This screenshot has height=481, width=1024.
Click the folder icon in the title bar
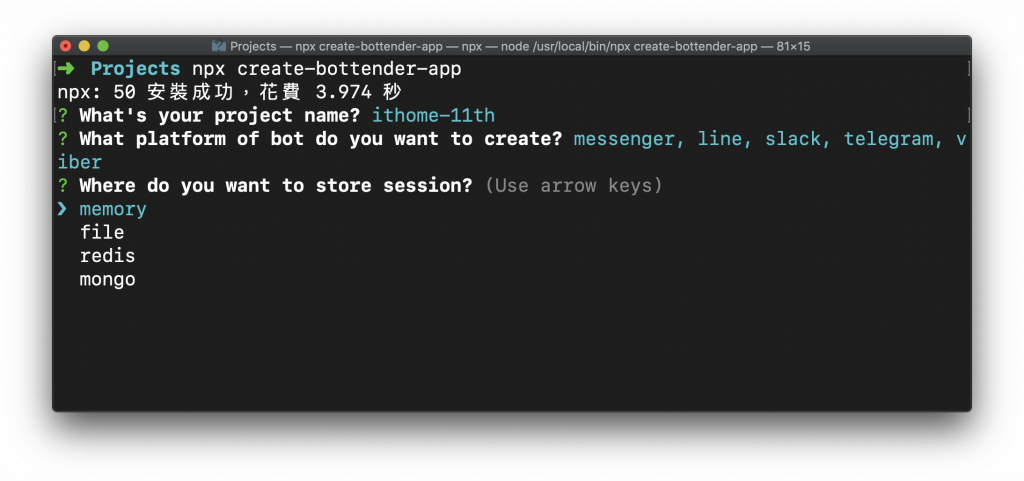click(x=219, y=46)
